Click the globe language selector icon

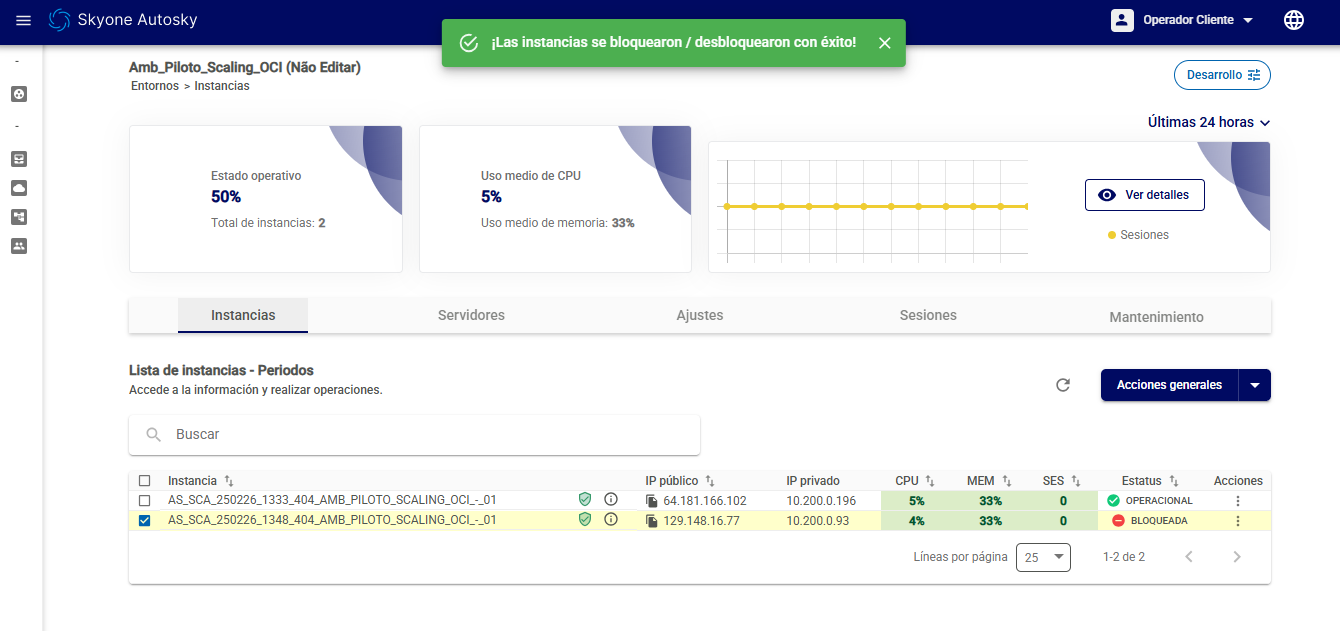(x=1294, y=20)
